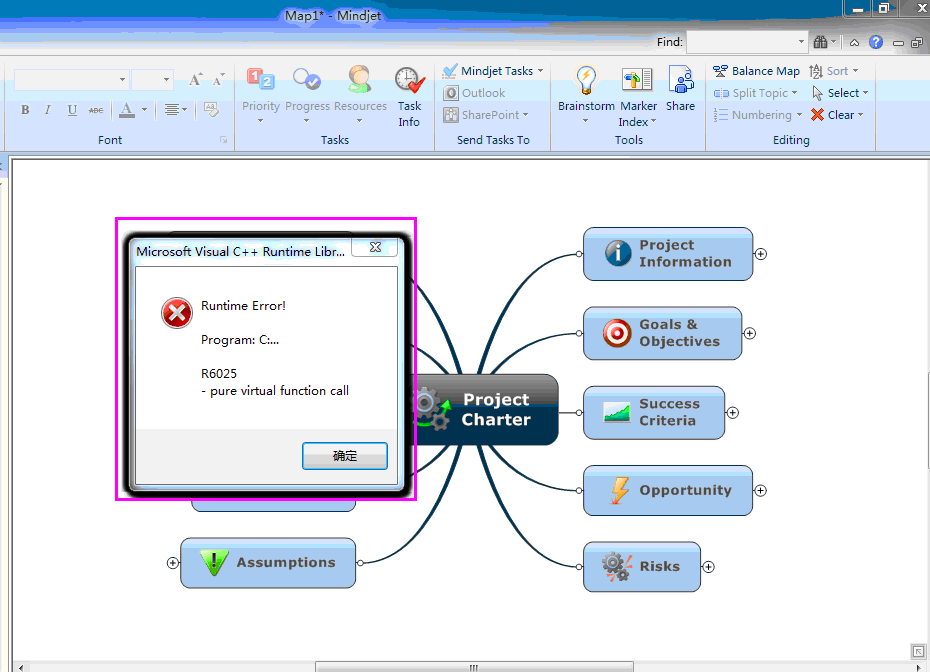The image size is (930, 672).
Task: Open the Priority marker menu
Action: coord(260,95)
